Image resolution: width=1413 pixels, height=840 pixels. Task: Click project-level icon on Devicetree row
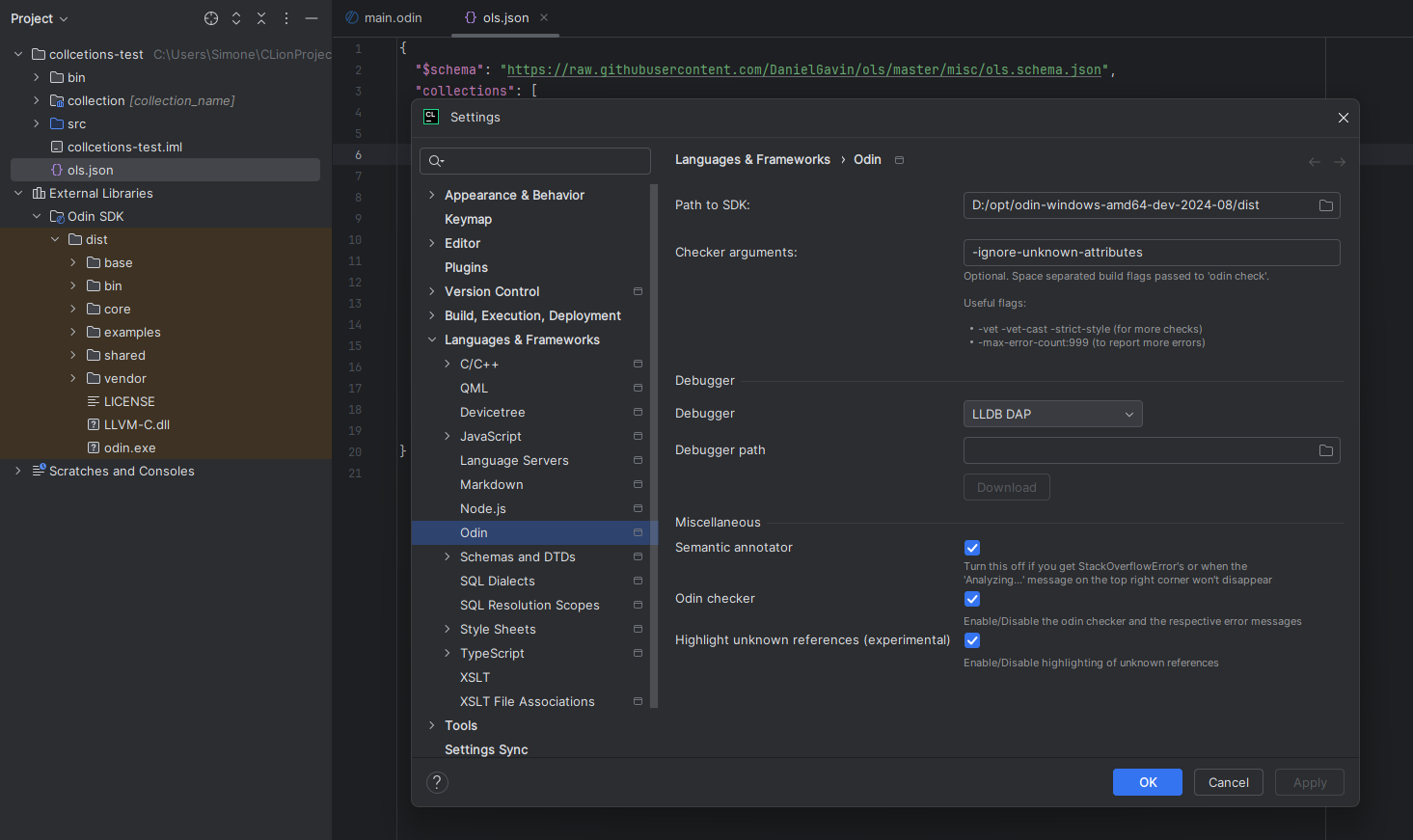tap(638, 412)
